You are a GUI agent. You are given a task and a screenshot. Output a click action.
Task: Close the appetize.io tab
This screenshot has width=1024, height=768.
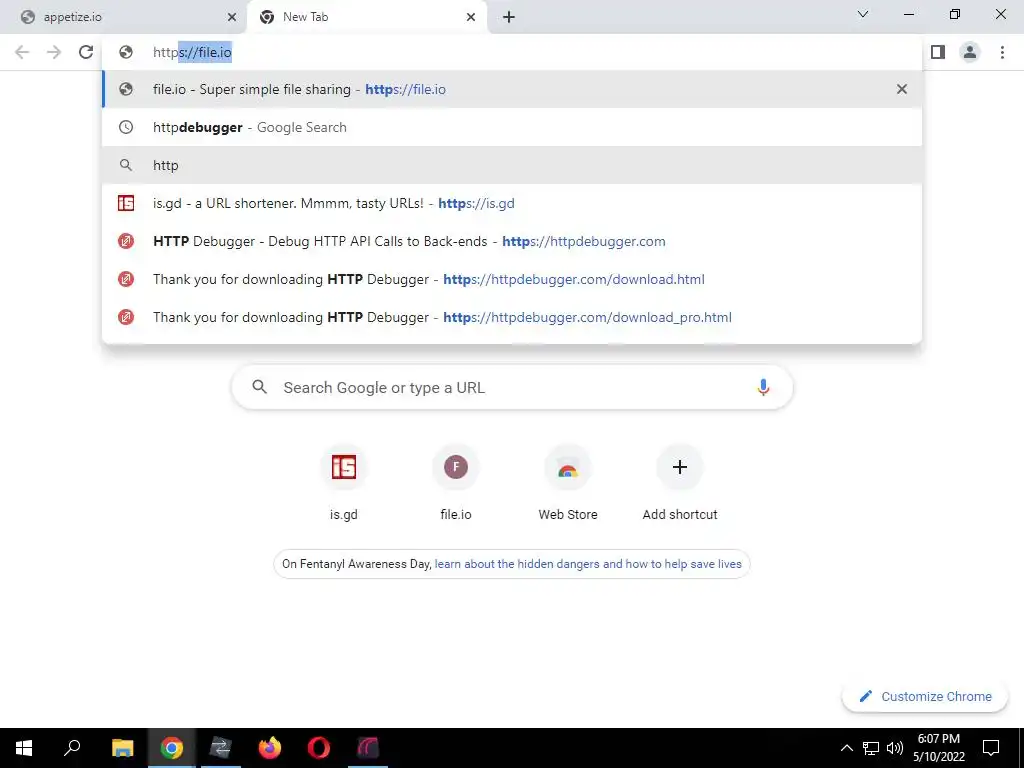tap(232, 17)
